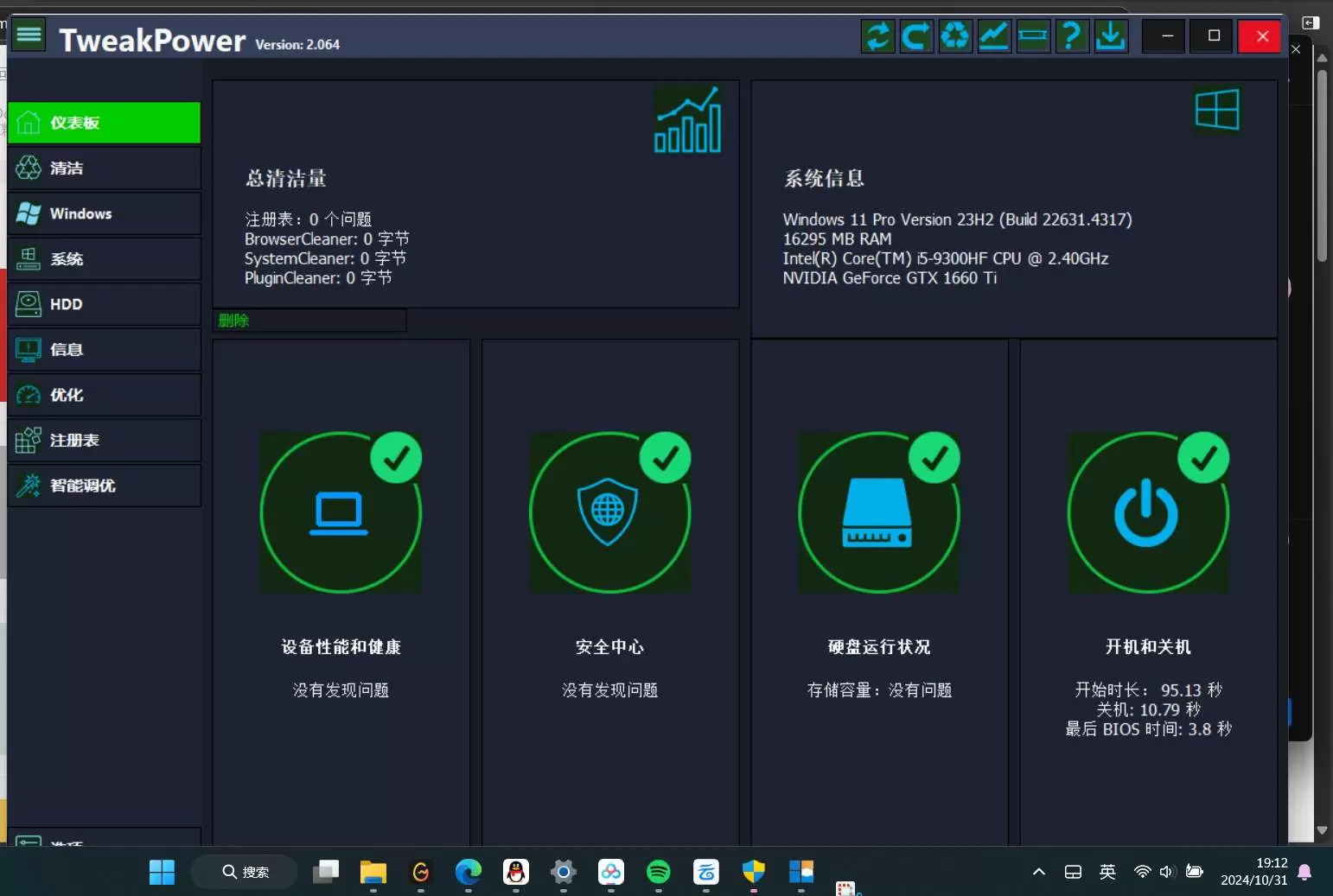Image resolution: width=1333 pixels, height=896 pixels.
Task: Open the 清洁 cleaning section
Action: click(x=105, y=168)
